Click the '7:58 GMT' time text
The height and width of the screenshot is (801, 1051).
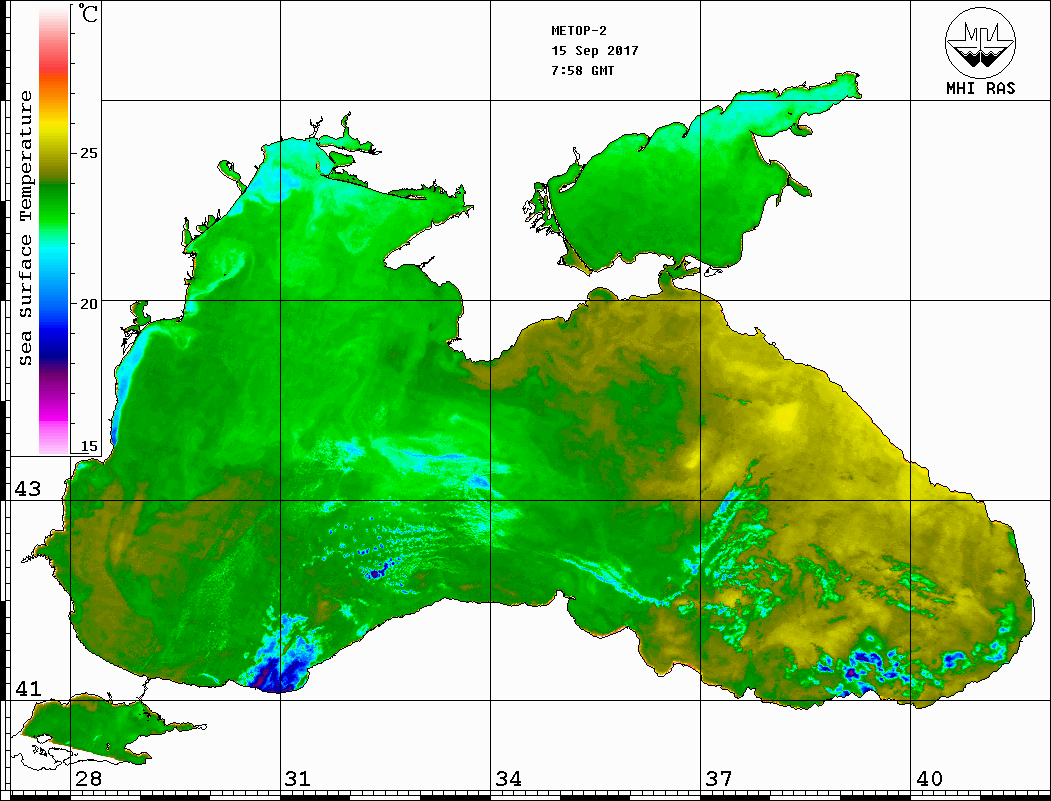tap(583, 70)
